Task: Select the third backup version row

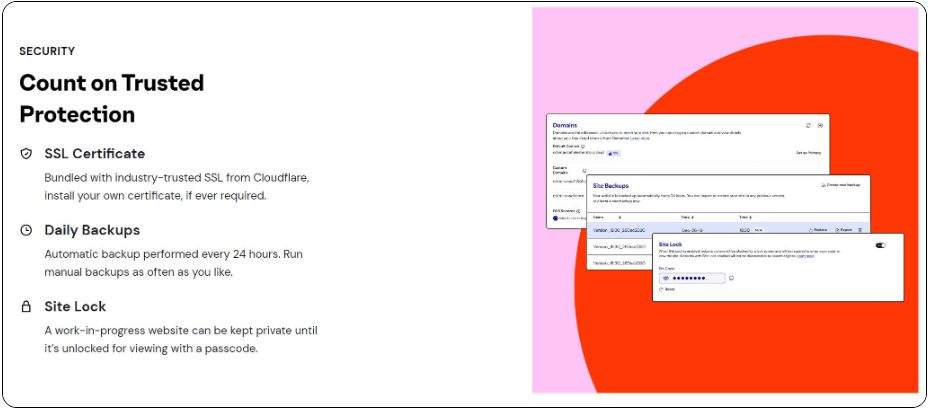Action: [620, 262]
